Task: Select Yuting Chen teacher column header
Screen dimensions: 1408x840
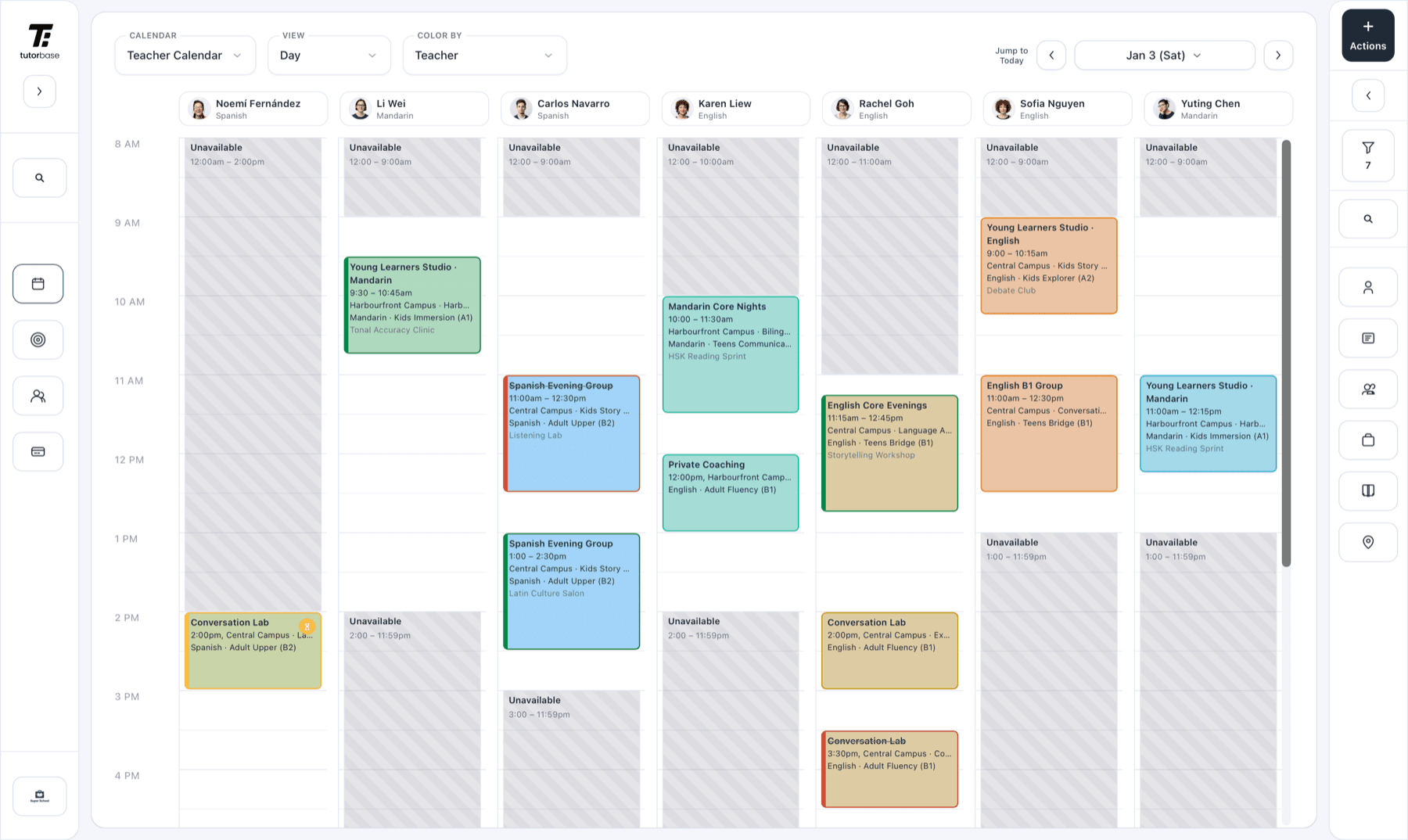Action: tap(1218, 109)
